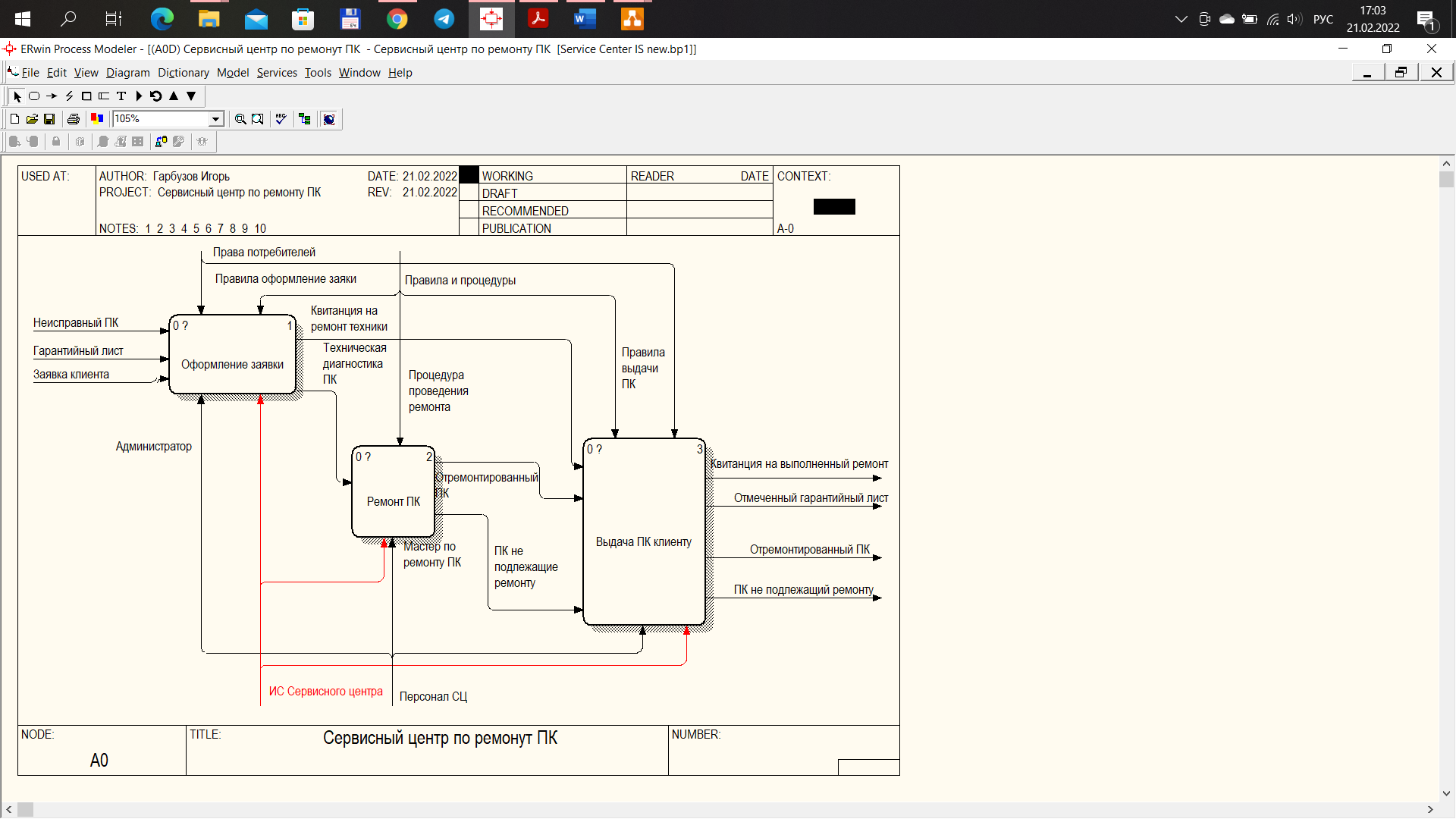Image resolution: width=1456 pixels, height=819 pixels.
Task: Click the 'Администратор' label
Action: 154,447
